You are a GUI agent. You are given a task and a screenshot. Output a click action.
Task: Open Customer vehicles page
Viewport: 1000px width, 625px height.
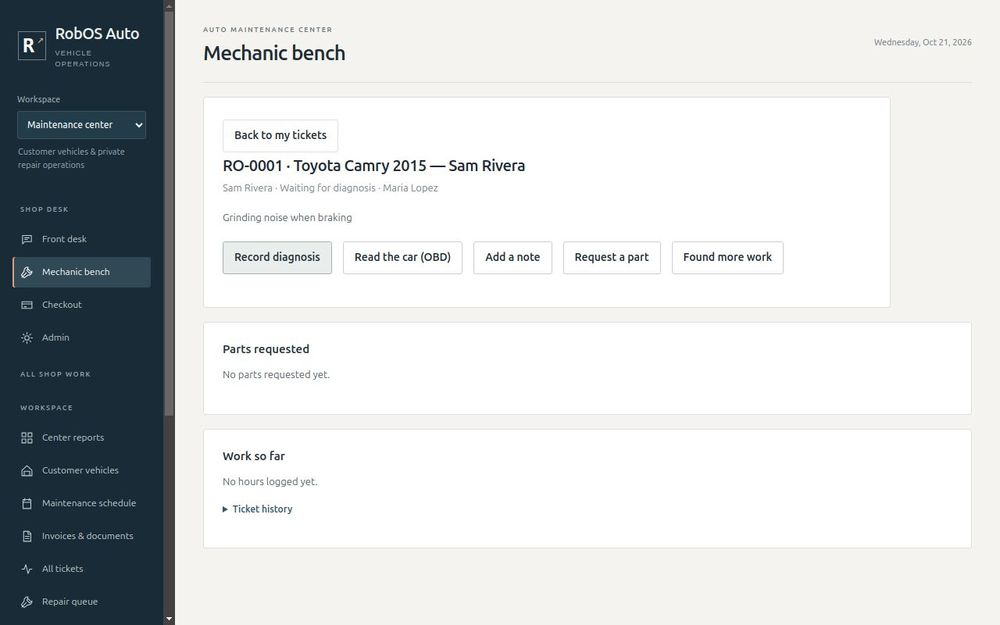click(x=82, y=471)
